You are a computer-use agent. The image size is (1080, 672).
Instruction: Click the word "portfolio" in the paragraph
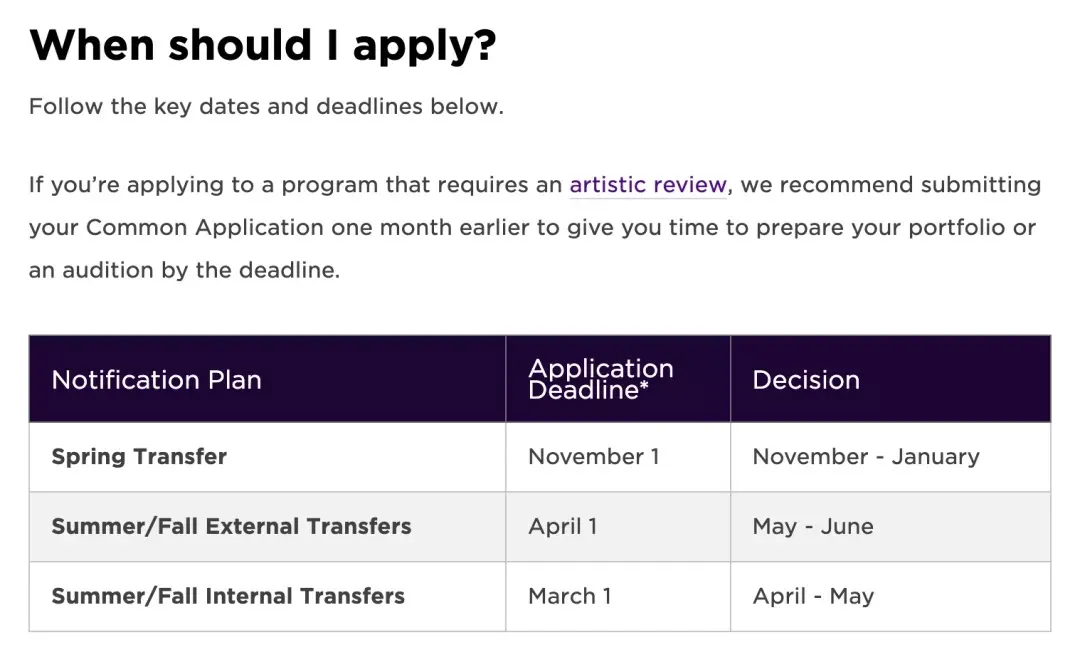click(x=955, y=227)
